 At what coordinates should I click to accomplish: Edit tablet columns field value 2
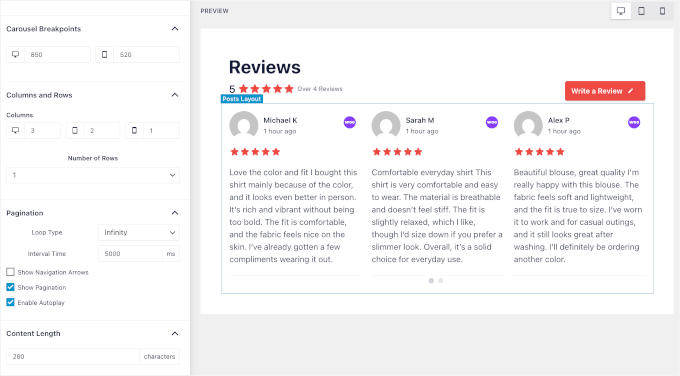[x=102, y=131]
